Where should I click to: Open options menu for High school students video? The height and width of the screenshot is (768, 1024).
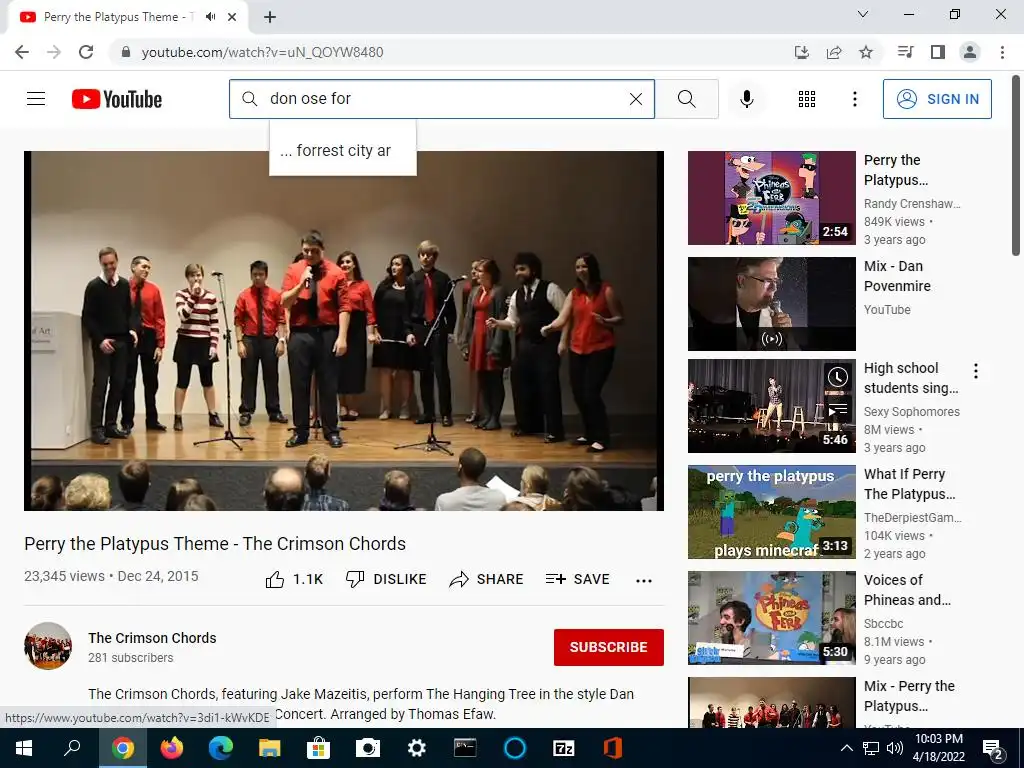point(976,371)
